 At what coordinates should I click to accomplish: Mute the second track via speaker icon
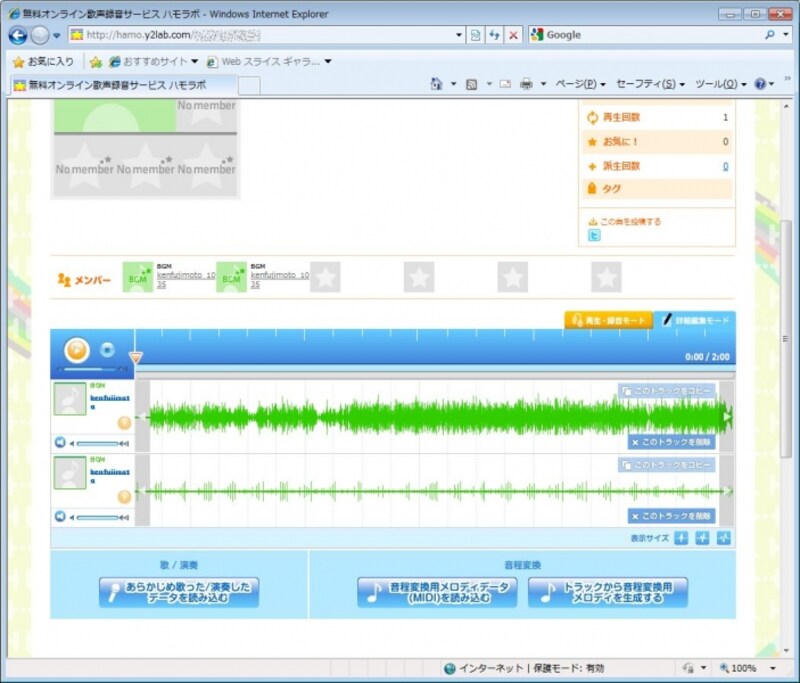pos(60,516)
